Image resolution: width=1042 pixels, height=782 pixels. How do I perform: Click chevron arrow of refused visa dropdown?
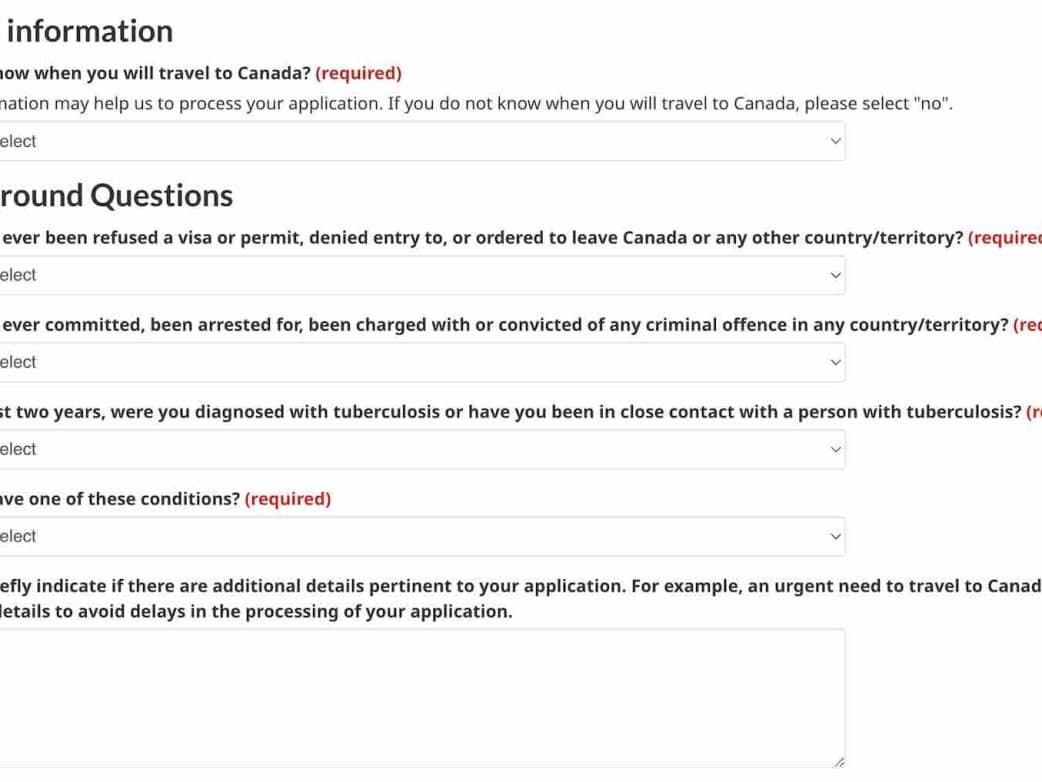click(x=836, y=275)
